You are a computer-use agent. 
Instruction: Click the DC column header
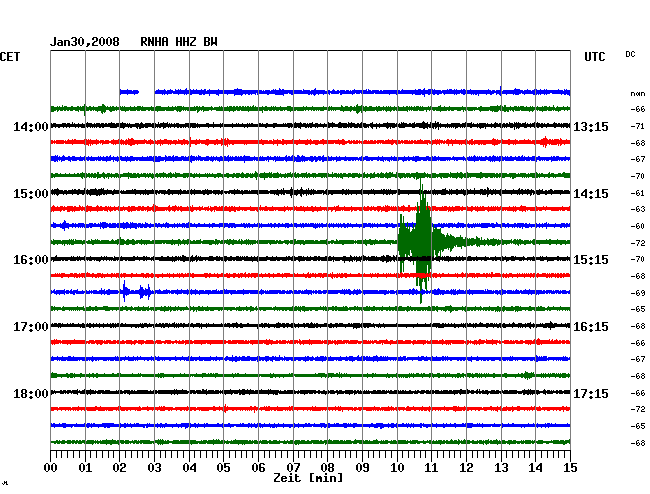631,54
